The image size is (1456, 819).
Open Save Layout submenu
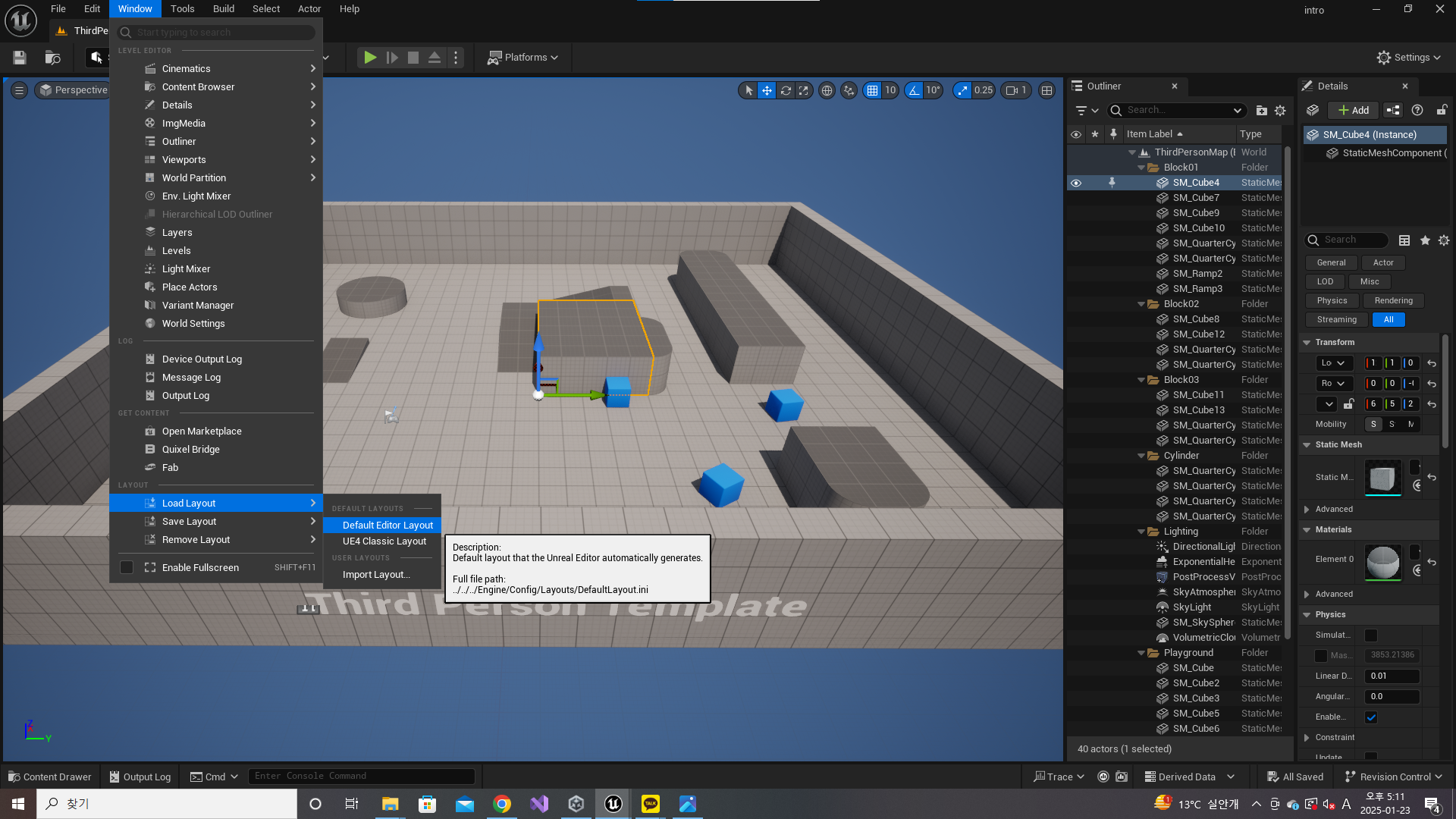tap(216, 522)
